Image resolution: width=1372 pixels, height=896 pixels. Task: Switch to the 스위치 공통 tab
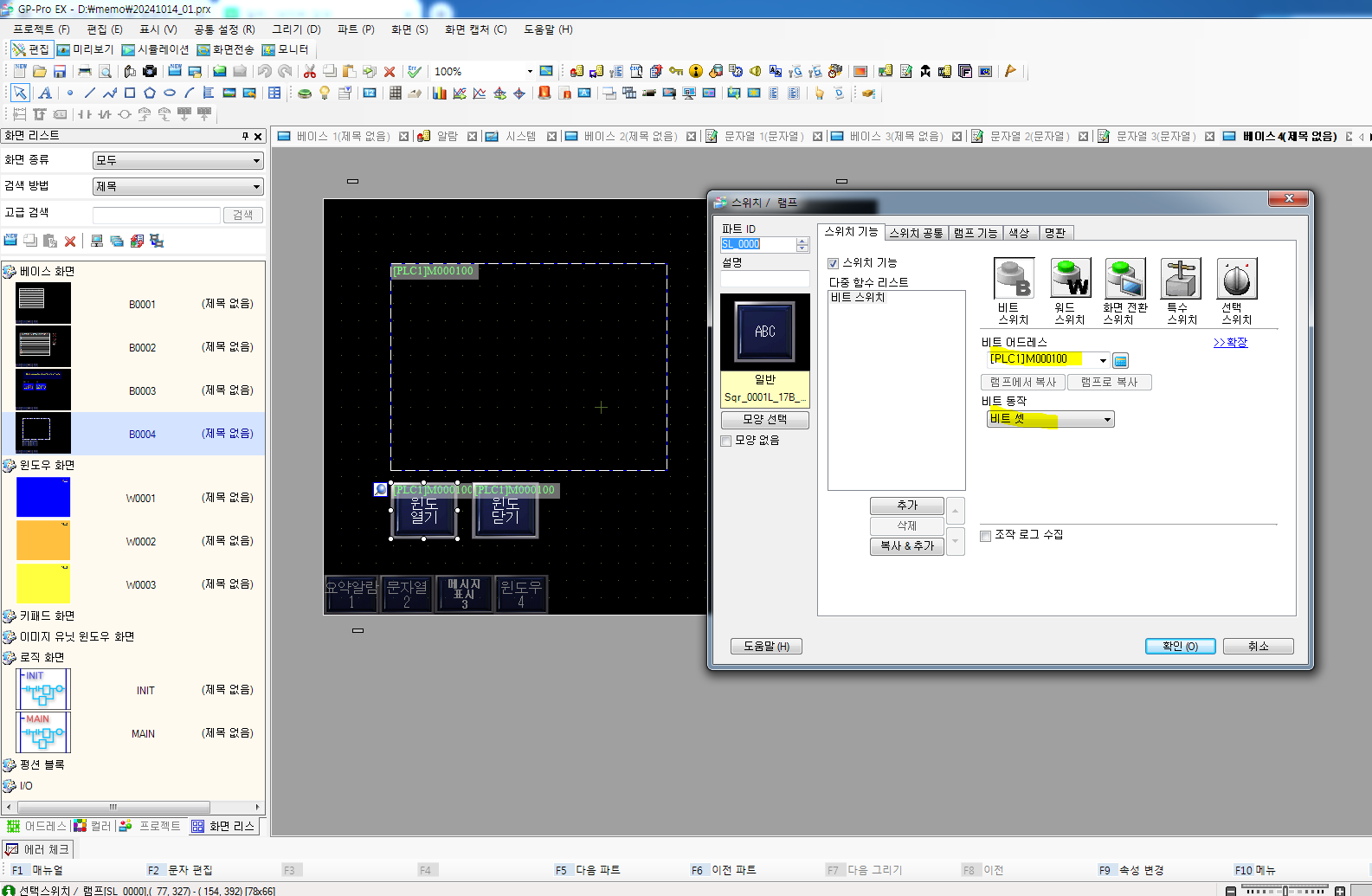pos(916,233)
